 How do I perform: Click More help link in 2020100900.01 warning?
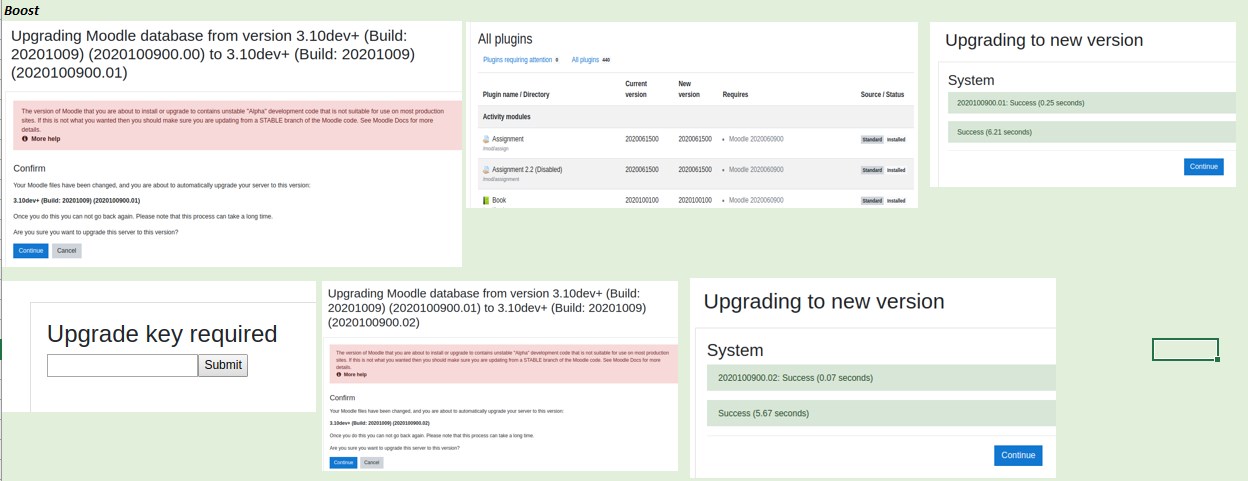[x=45, y=139]
